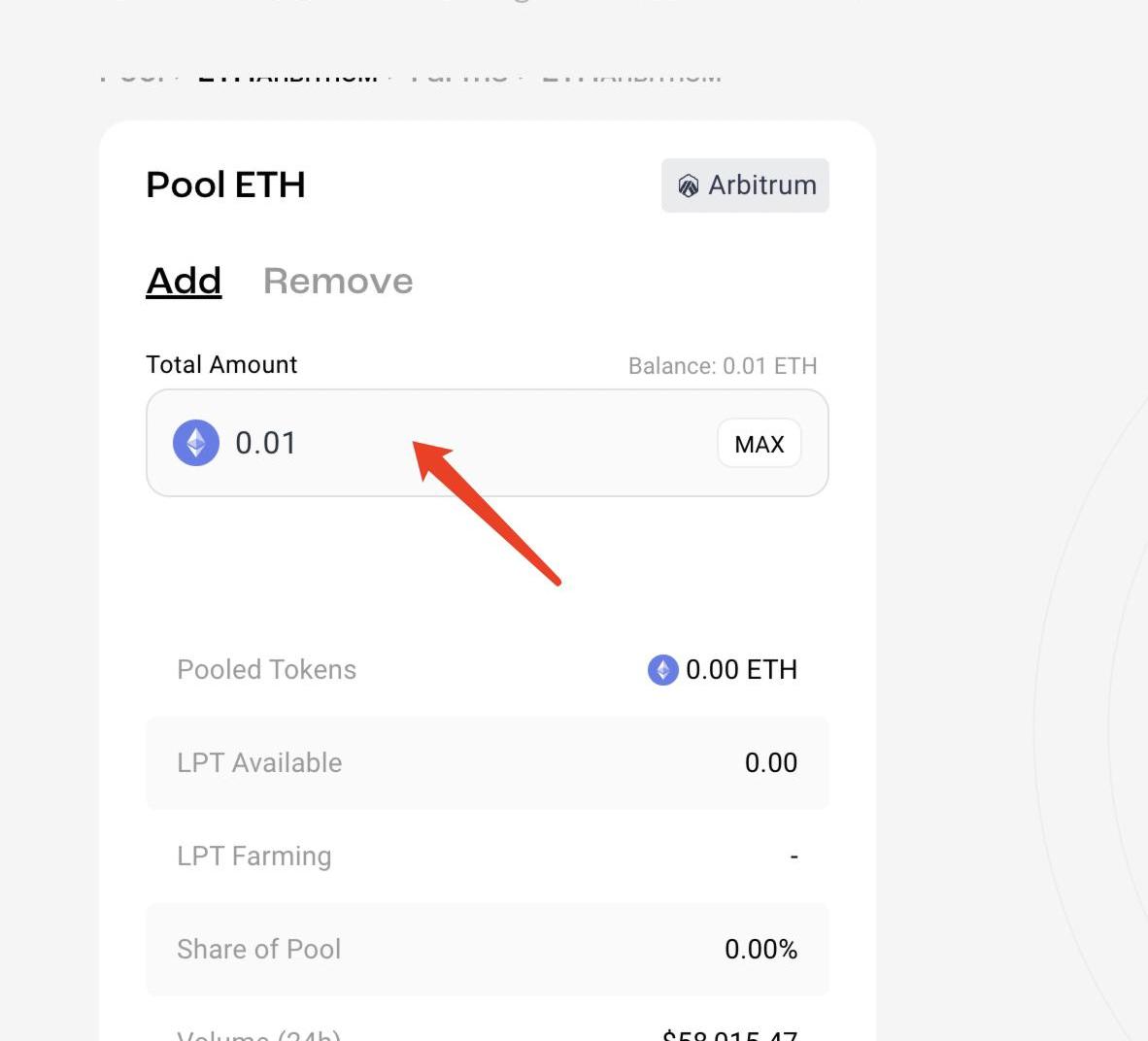Select the Pooled Tokens label
The width and height of the screenshot is (1148, 1041).
click(266, 670)
